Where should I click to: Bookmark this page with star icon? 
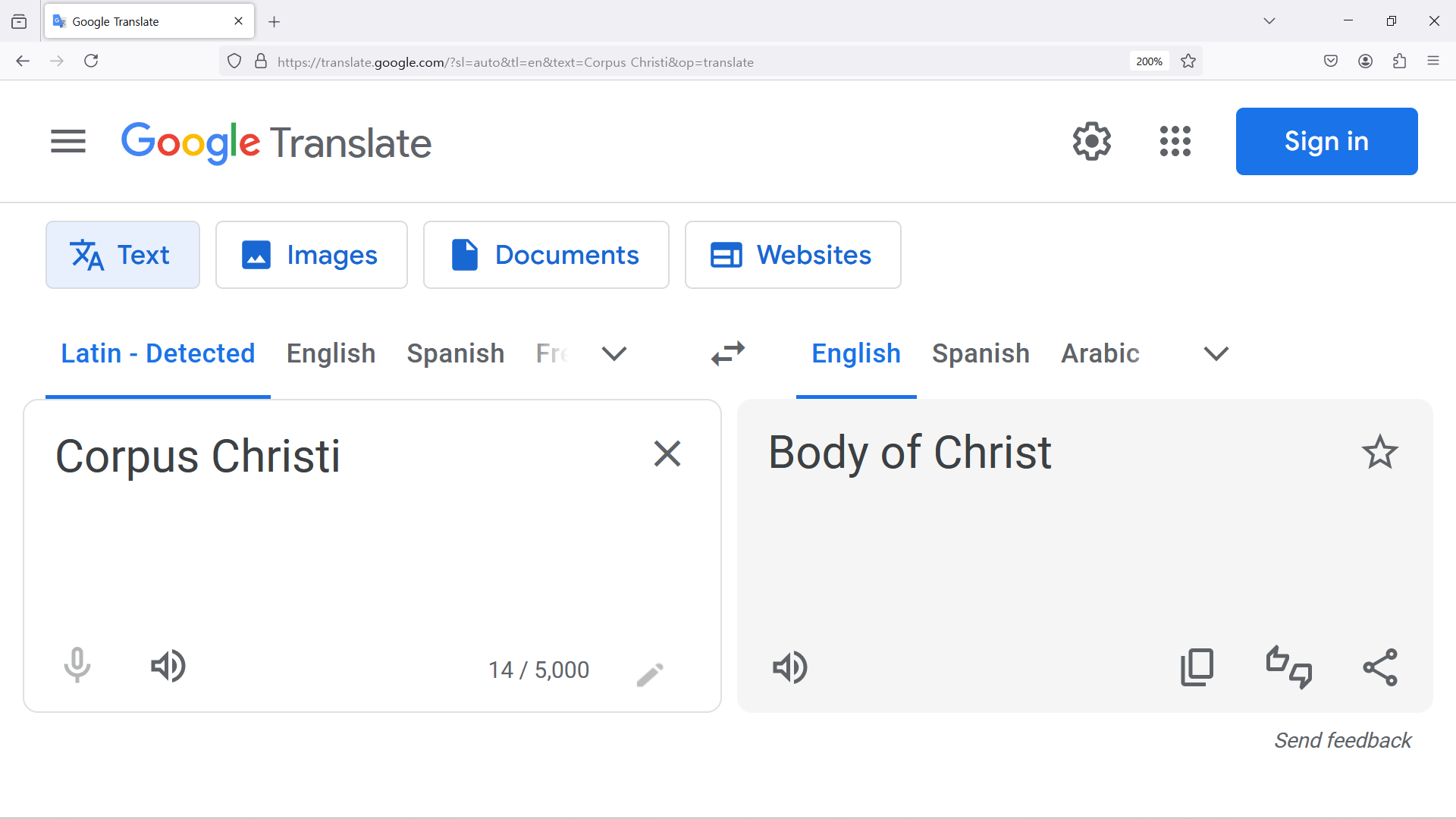tap(1188, 61)
